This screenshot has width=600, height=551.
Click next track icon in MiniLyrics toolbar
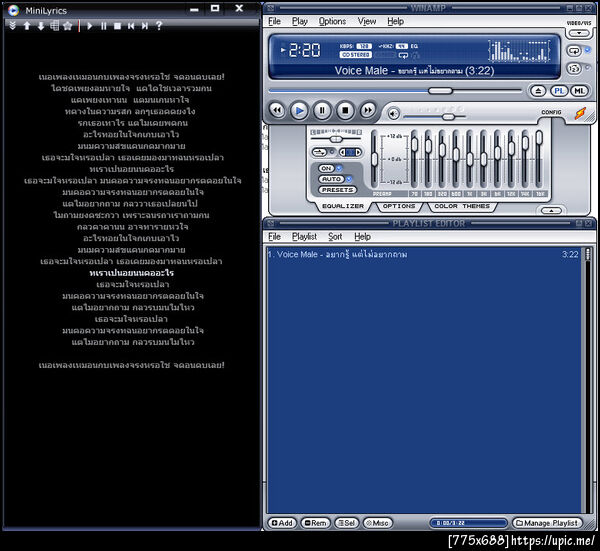pyautogui.click(x=145, y=26)
